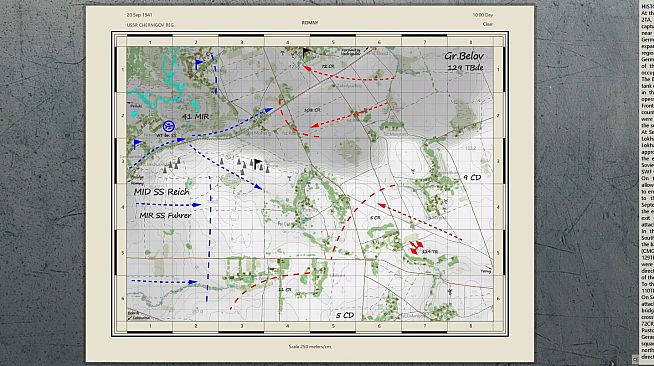Click the blue arrowhead under MID SS Reich

pyautogui.click(x=196, y=205)
